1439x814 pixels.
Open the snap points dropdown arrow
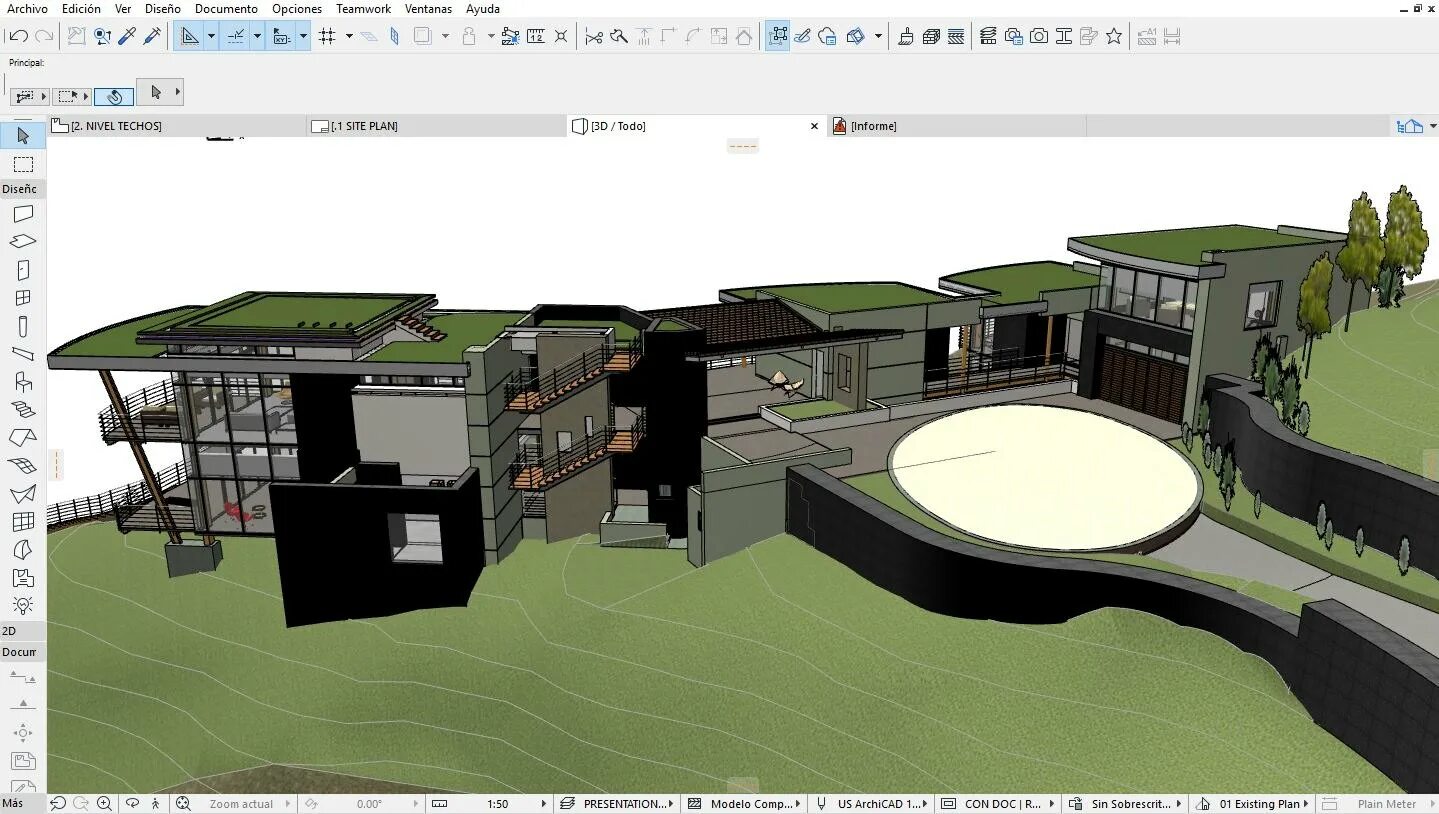point(257,36)
